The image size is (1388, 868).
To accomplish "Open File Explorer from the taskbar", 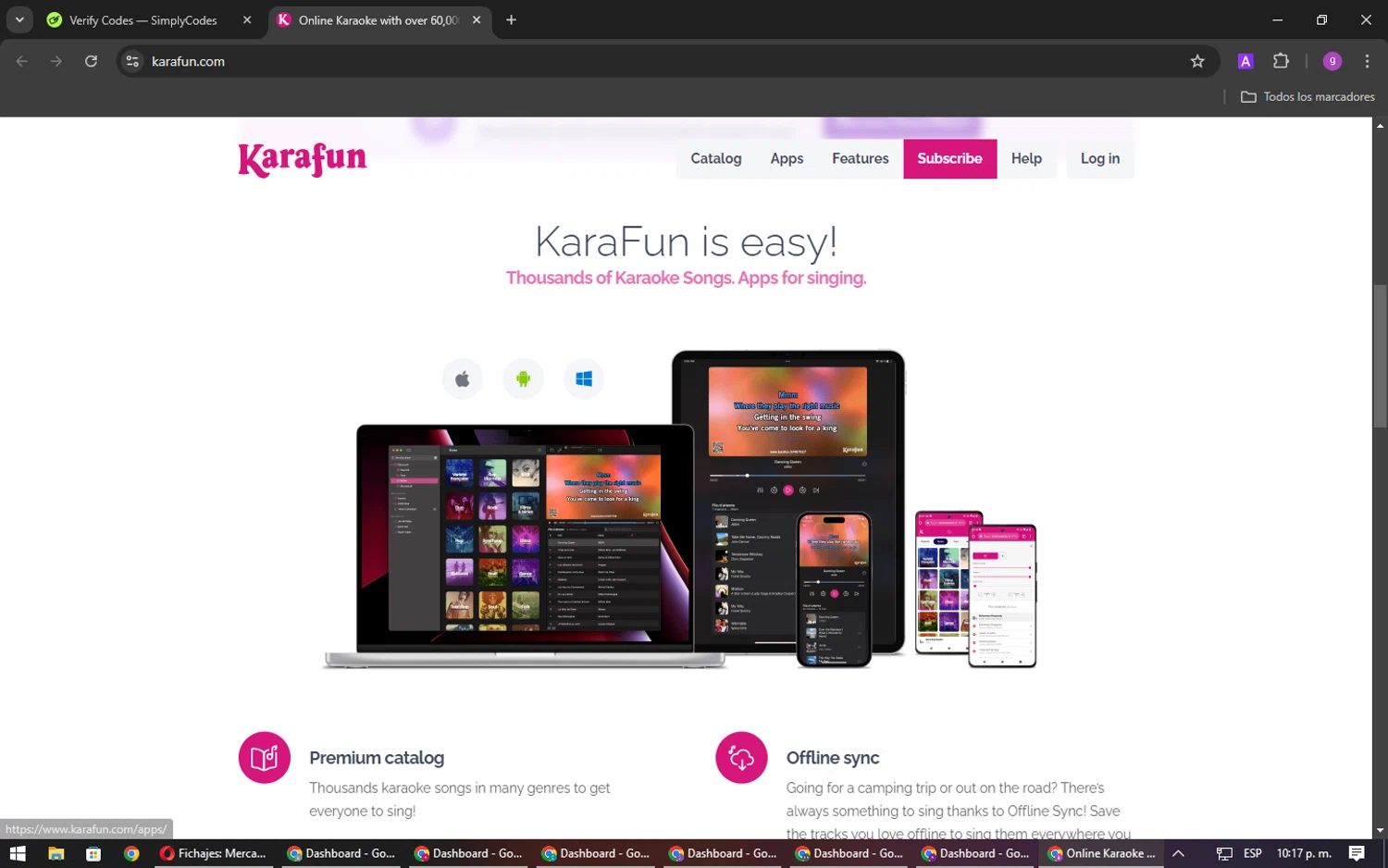I will (56, 853).
